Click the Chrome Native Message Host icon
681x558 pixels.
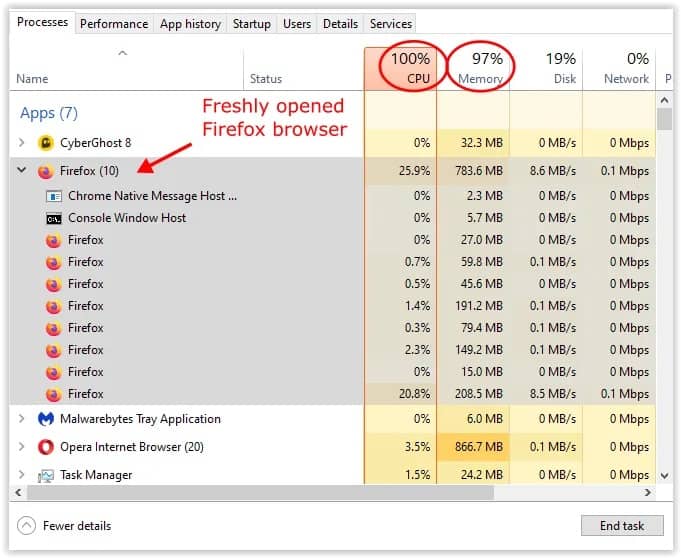[x=54, y=196]
